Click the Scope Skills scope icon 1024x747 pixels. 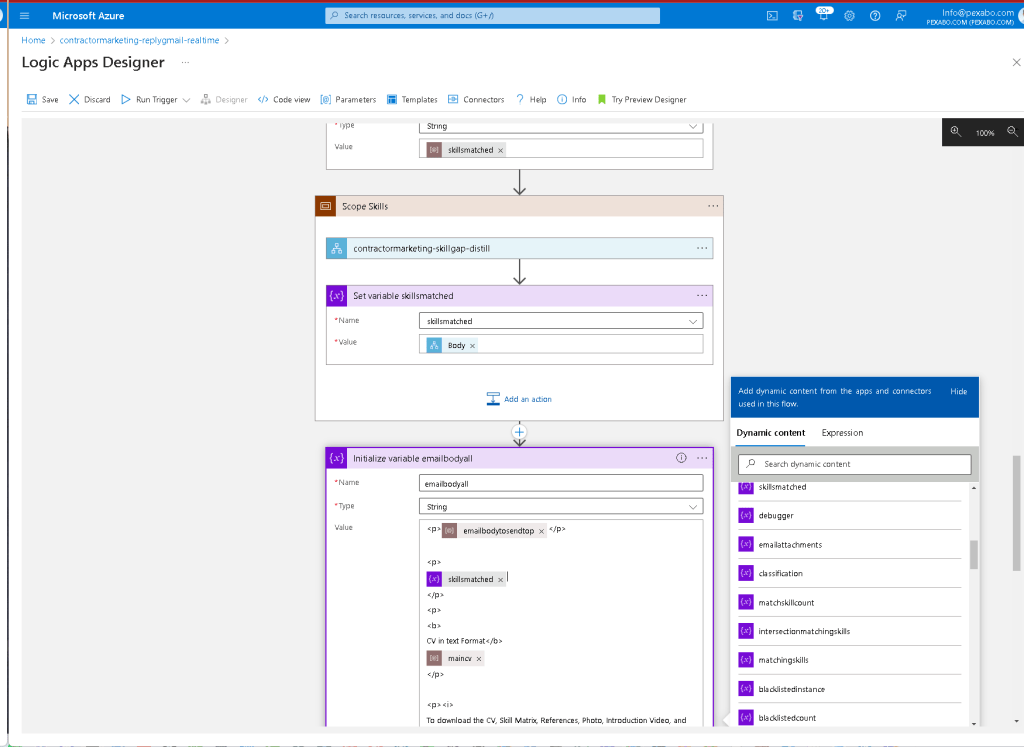click(x=326, y=206)
